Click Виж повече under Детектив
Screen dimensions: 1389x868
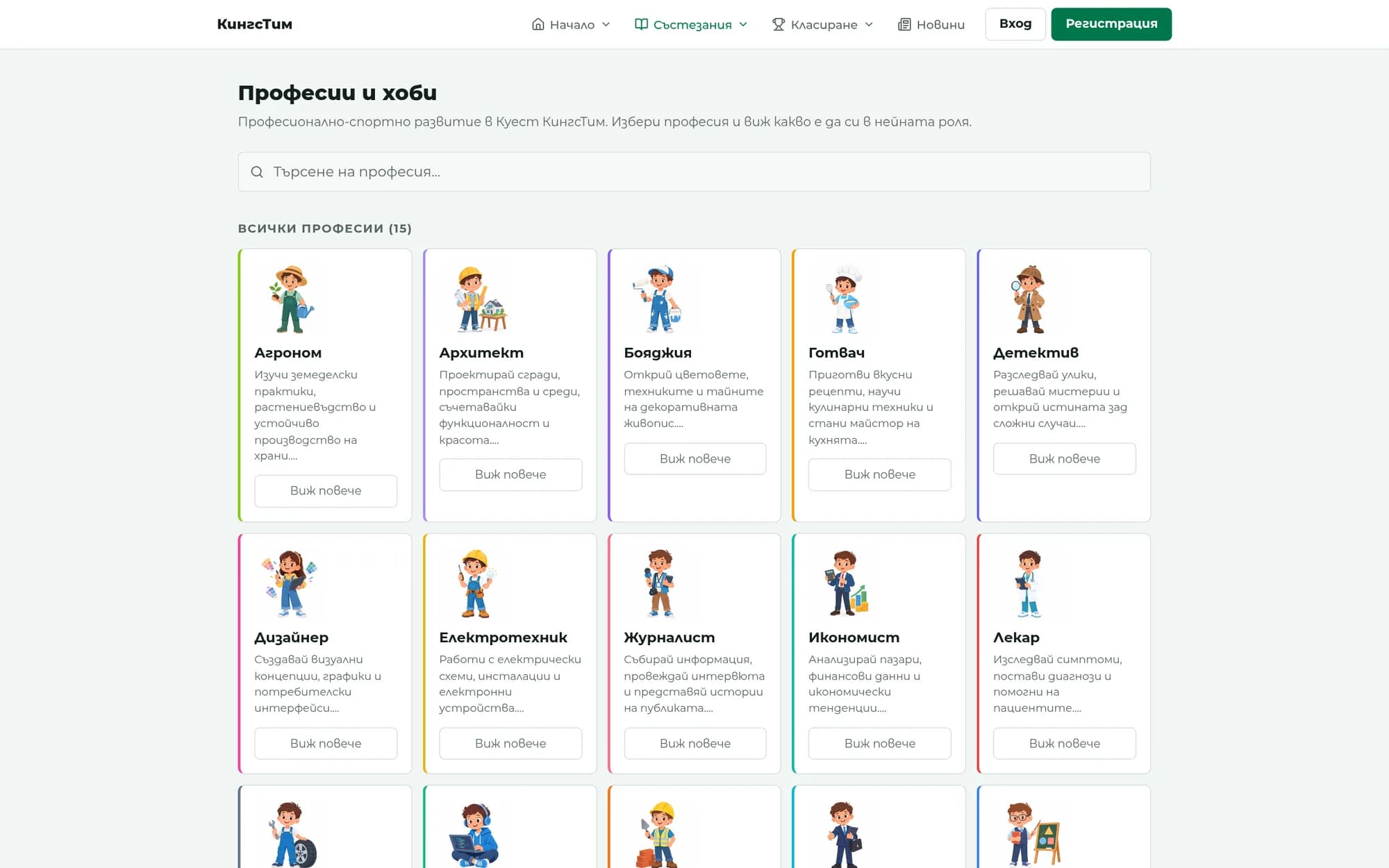(x=1065, y=459)
